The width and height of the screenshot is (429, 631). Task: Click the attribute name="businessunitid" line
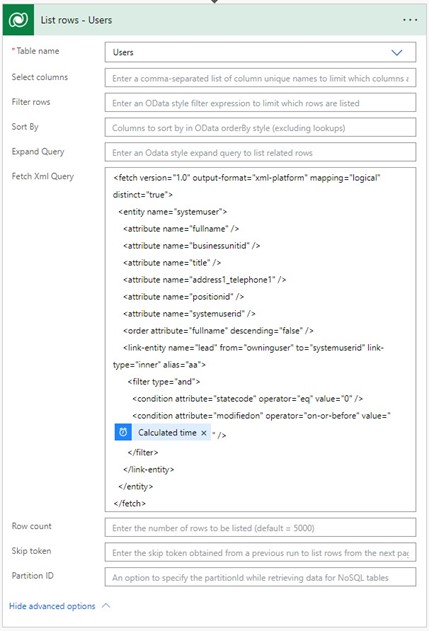click(192, 245)
